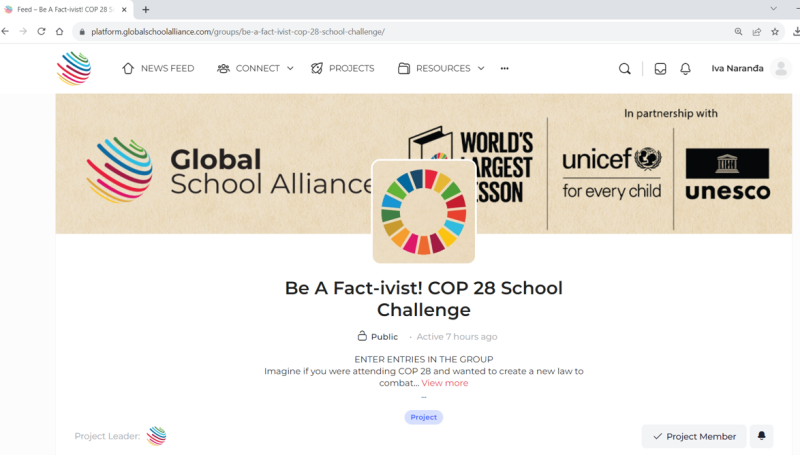The width and height of the screenshot is (800, 455).
Task: Click the address bar URL
Action: pos(238,32)
